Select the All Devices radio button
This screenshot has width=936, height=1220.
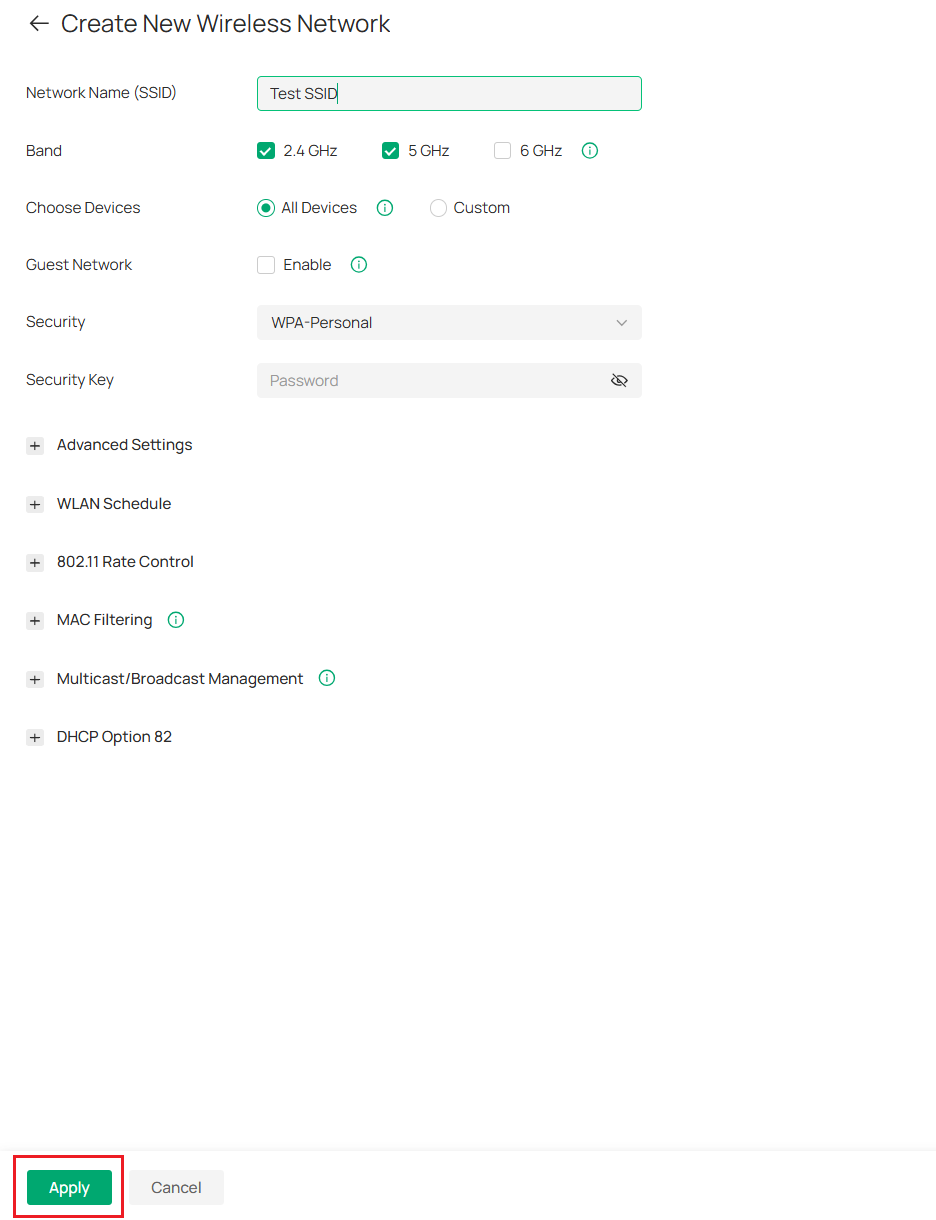pyautogui.click(x=266, y=208)
